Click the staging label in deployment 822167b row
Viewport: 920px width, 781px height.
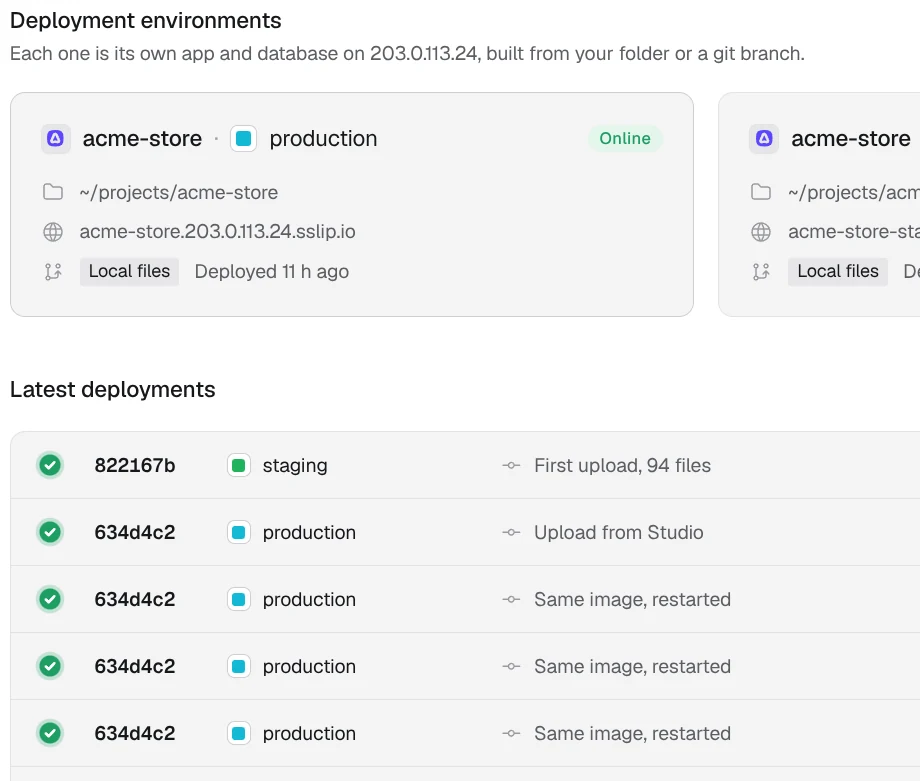click(295, 466)
